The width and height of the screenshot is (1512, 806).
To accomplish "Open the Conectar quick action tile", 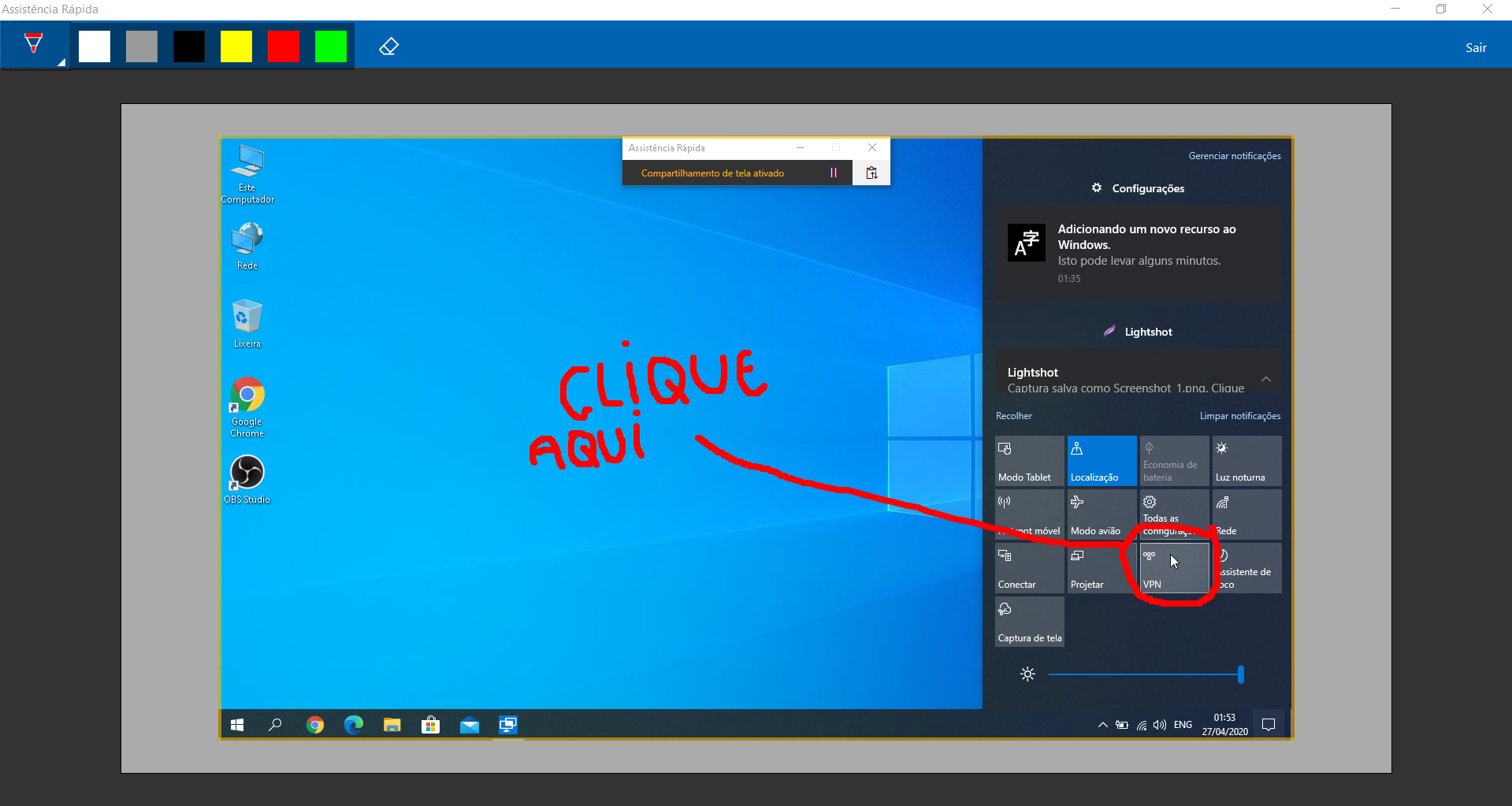I will pos(1029,568).
